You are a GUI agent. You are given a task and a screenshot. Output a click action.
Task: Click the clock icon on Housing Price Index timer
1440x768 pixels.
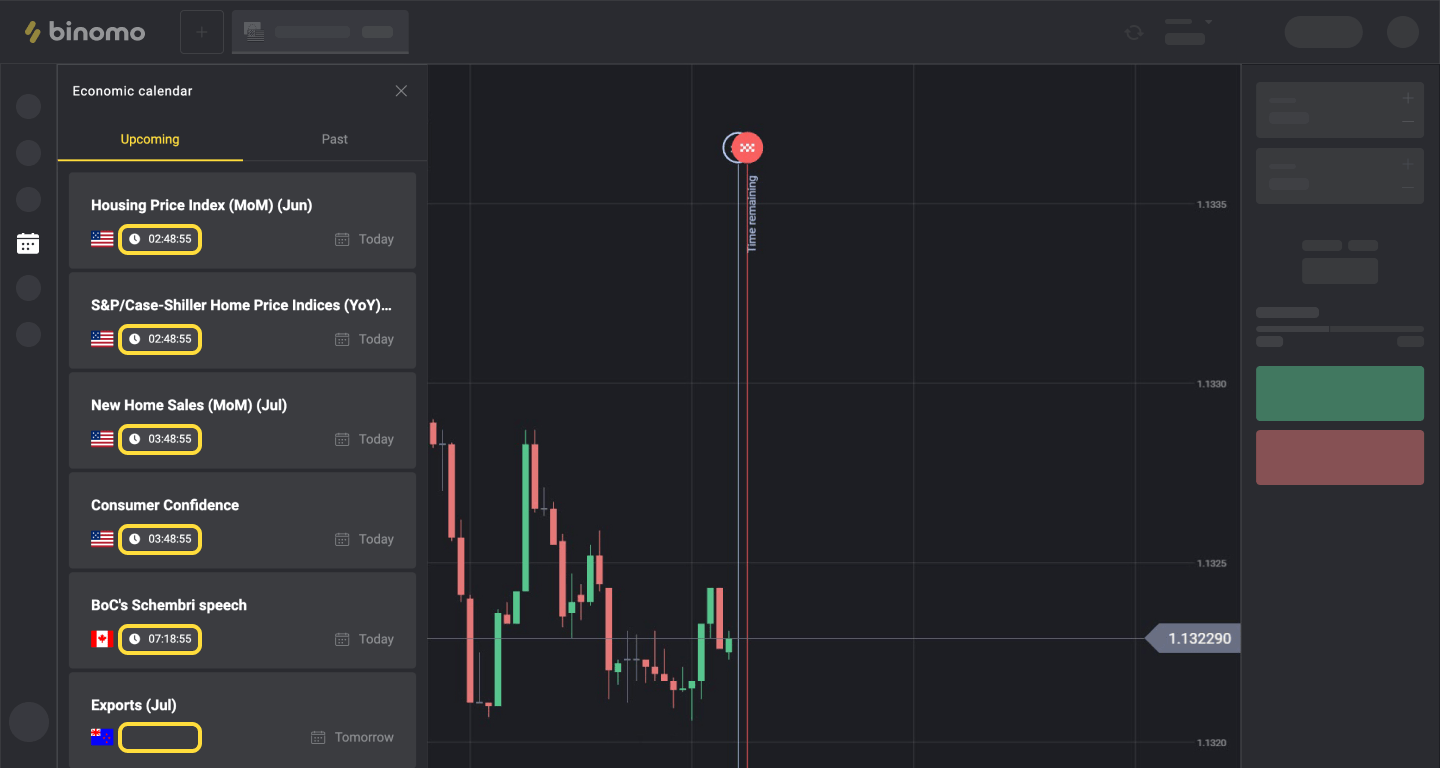135,239
